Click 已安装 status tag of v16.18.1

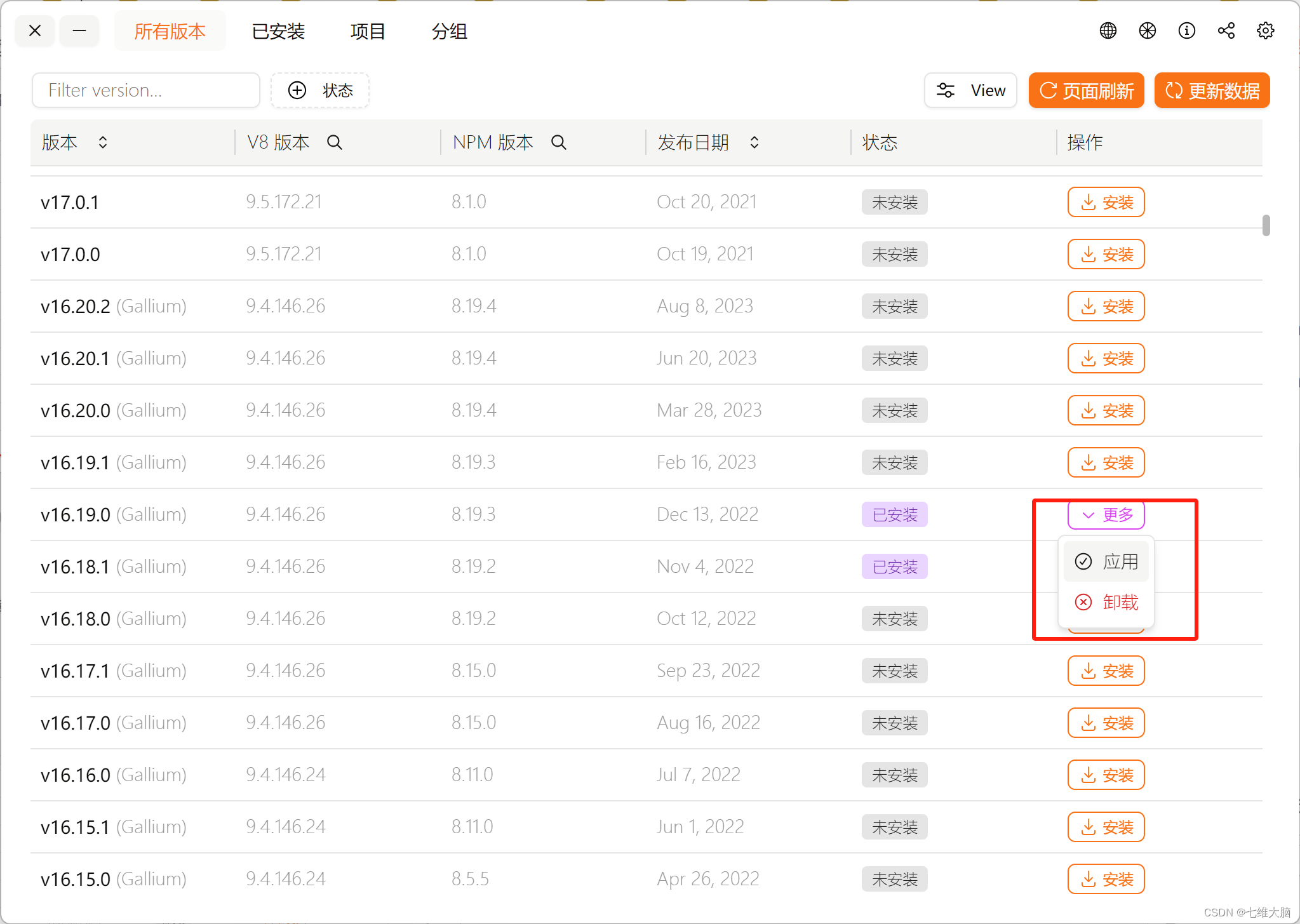[x=894, y=566]
